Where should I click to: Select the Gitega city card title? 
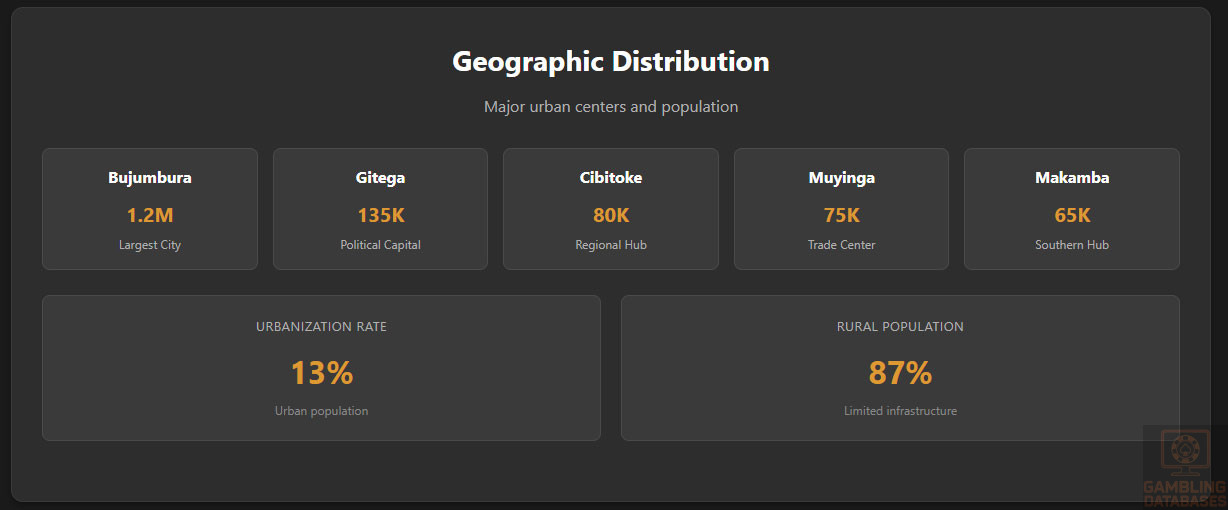[x=380, y=178]
